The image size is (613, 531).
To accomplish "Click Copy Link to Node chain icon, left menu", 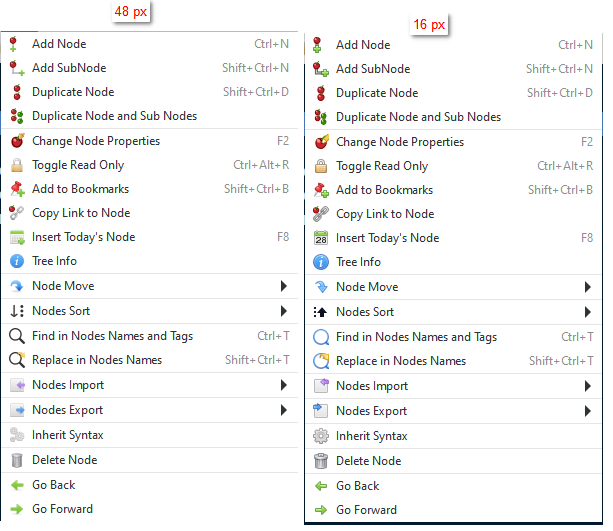I will 16,213.
